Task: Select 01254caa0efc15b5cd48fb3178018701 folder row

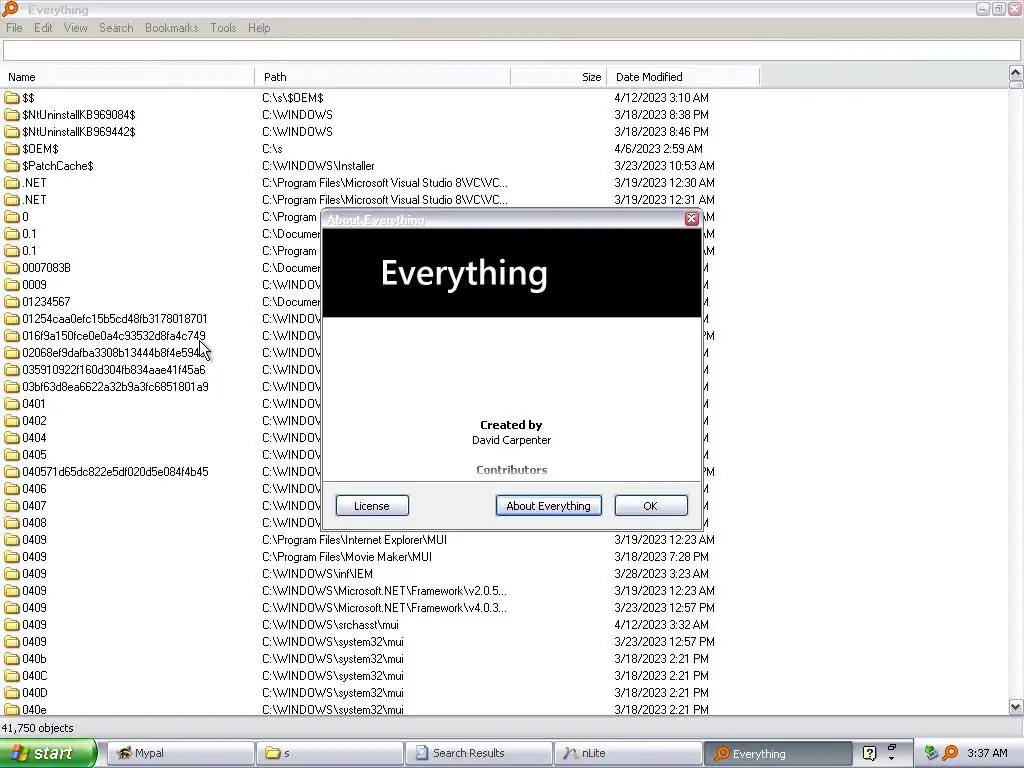Action: click(114, 319)
